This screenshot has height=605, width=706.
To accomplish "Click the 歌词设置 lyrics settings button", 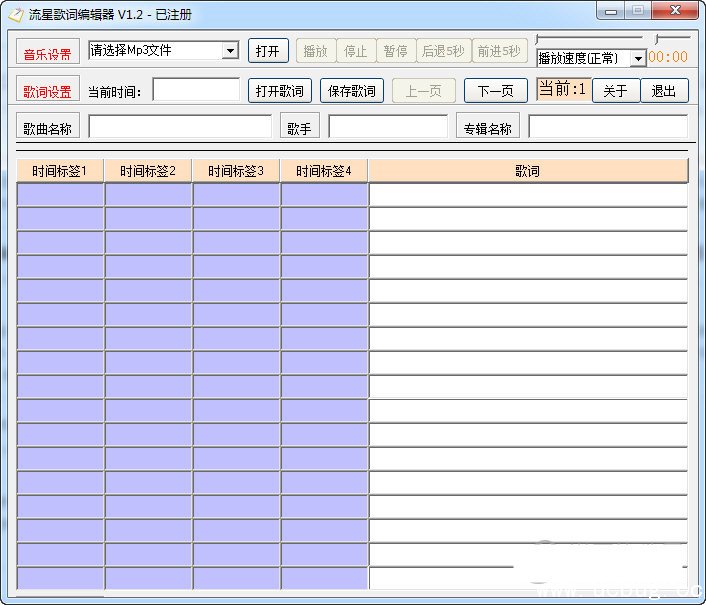I will (x=48, y=91).
